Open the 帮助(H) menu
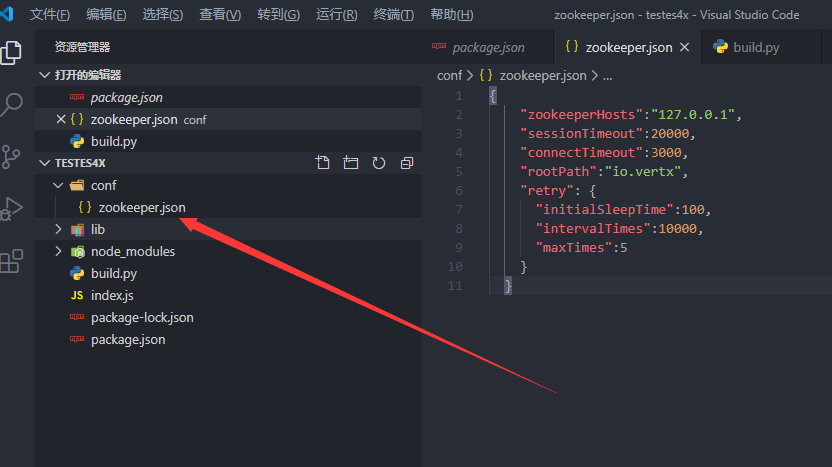 (x=452, y=14)
